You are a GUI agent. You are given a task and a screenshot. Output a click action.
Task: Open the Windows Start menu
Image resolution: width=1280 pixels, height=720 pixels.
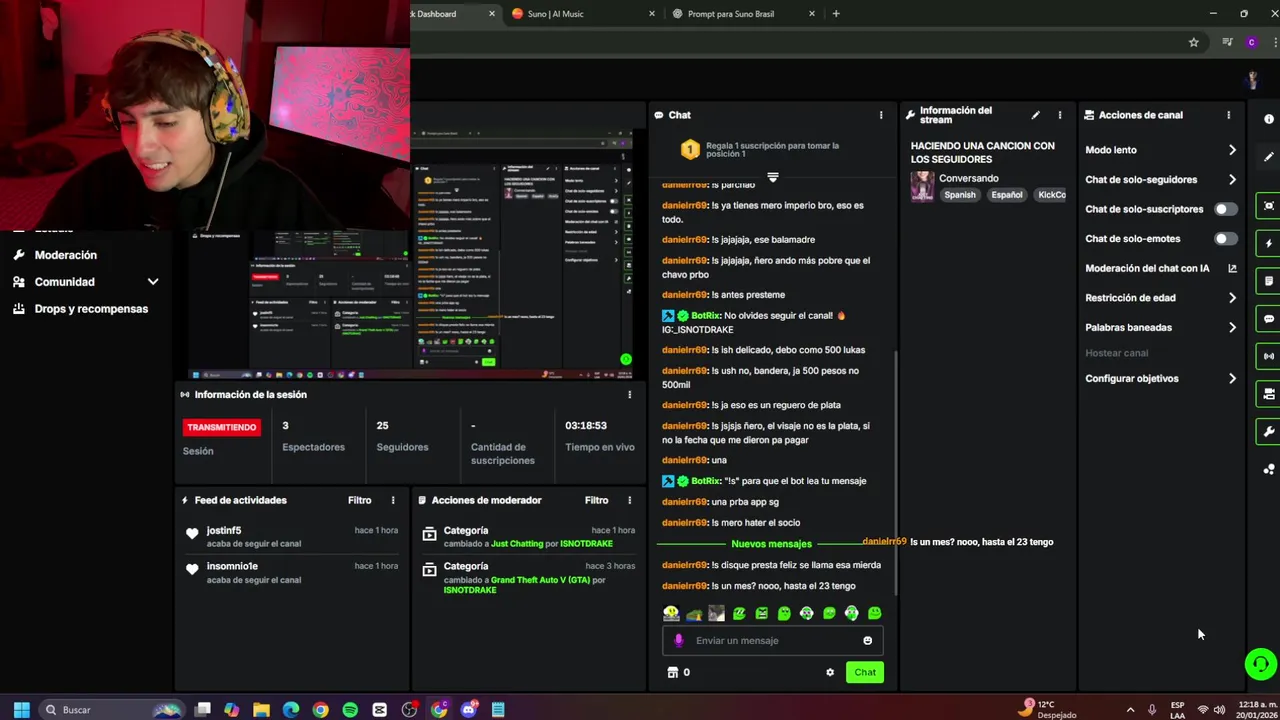(21, 710)
